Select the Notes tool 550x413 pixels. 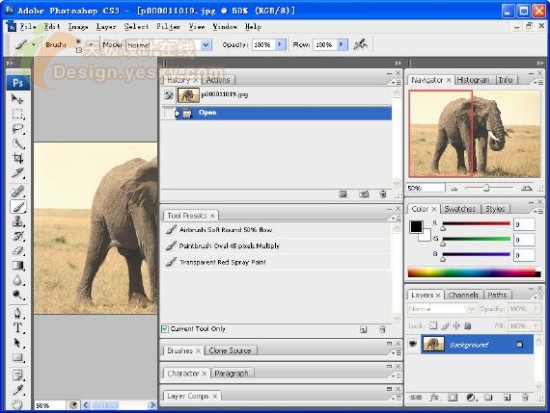(x=17, y=375)
